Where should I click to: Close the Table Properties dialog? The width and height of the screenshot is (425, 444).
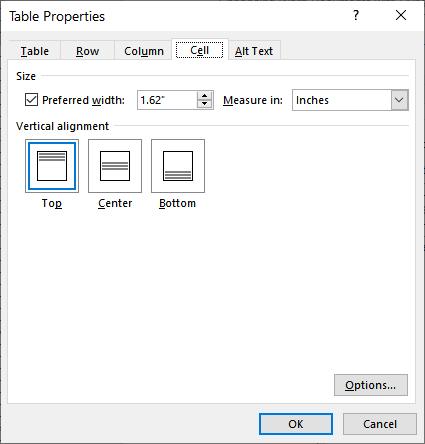click(x=401, y=15)
